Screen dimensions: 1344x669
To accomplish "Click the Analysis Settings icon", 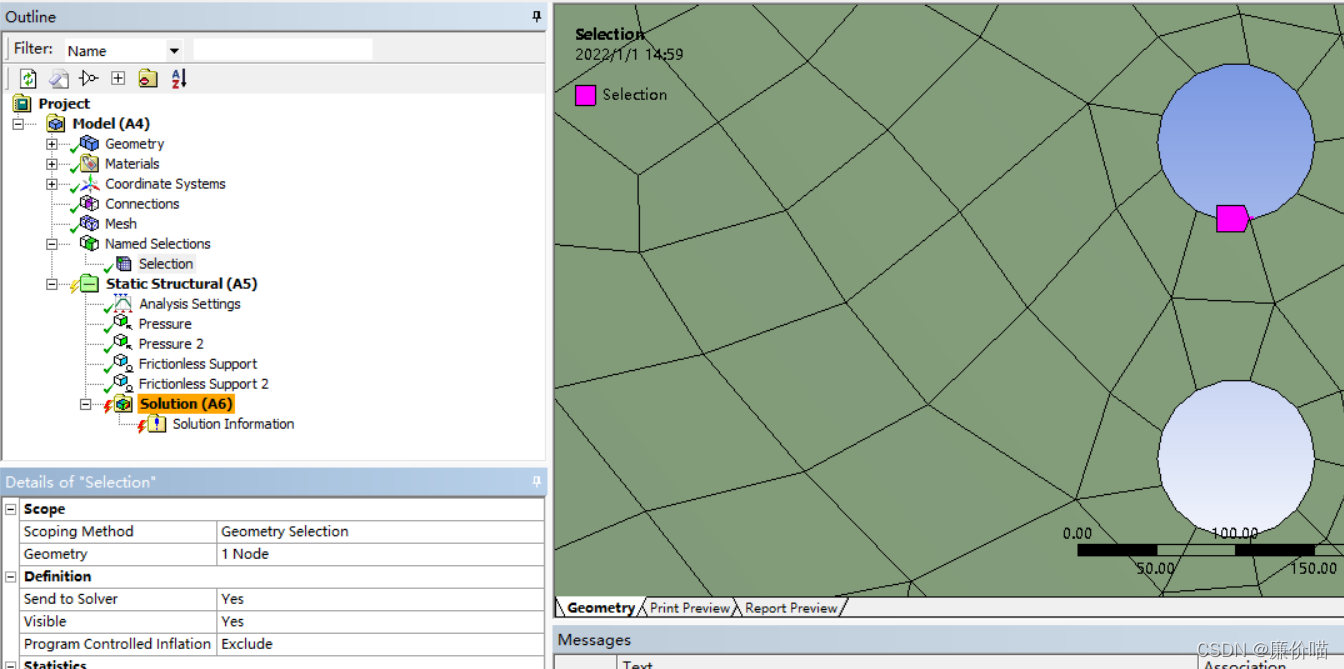I will click(123, 304).
